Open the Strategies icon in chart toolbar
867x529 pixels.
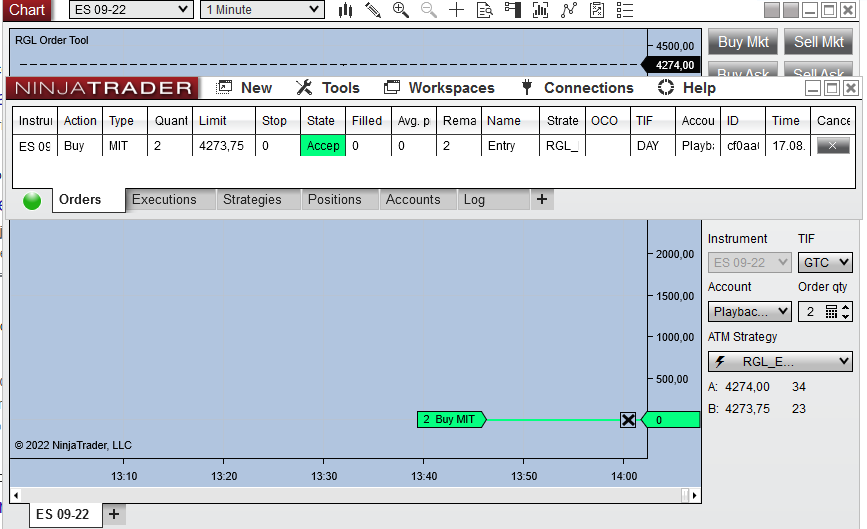[597, 10]
